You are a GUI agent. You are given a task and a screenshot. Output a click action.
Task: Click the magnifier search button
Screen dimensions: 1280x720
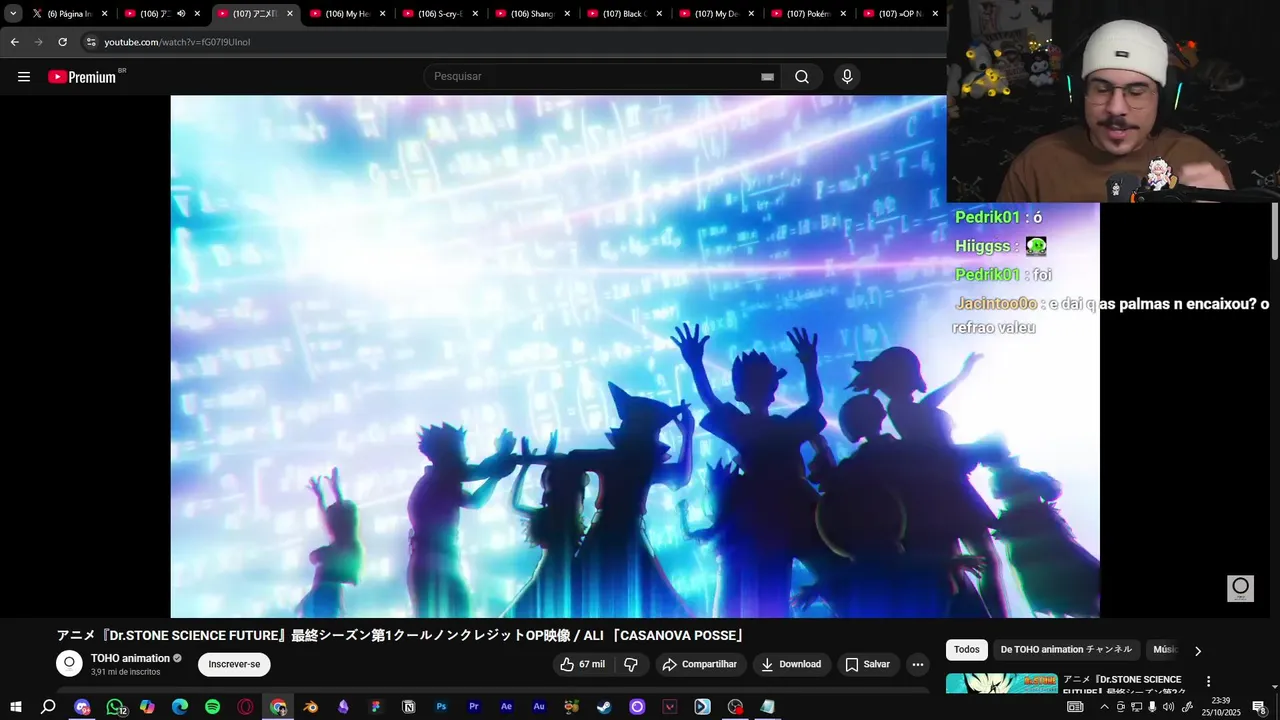point(802,77)
